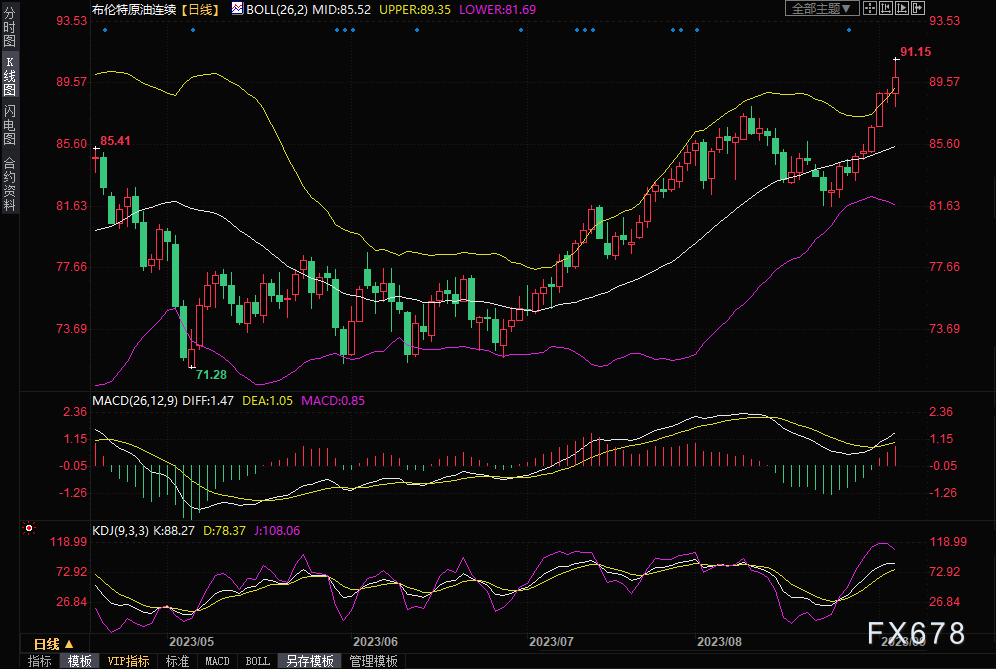The height and width of the screenshot is (669, 996).
Task: Click the BOLL indicator chart icon
Action: pyautogui.click(x=237, y=8)
